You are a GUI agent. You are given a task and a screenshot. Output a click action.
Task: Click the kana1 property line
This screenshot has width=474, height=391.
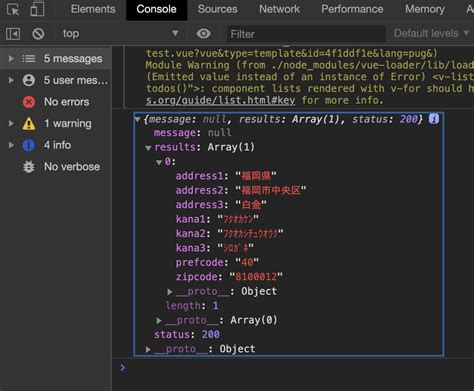tap(217, 219)
